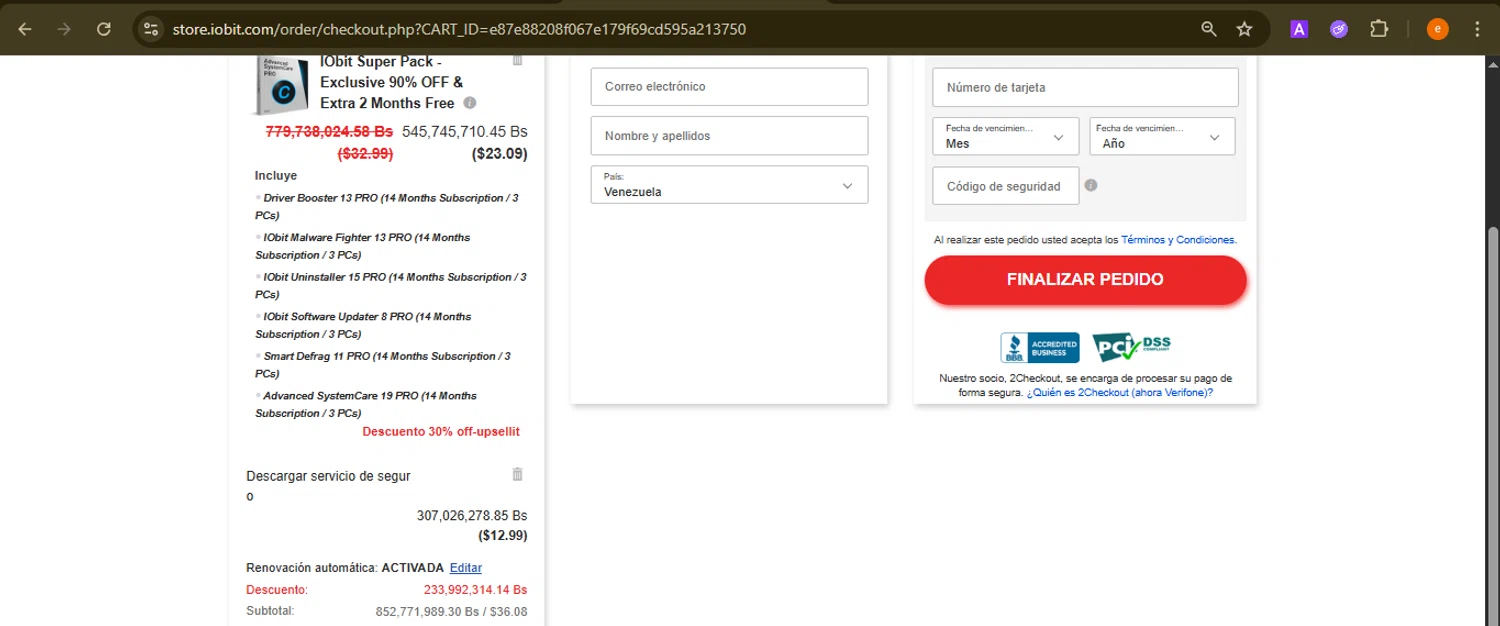This screenshot has width=1500, height=626.
Task: Open the round purple extension icon
Action: click(x=1339, y=29)
